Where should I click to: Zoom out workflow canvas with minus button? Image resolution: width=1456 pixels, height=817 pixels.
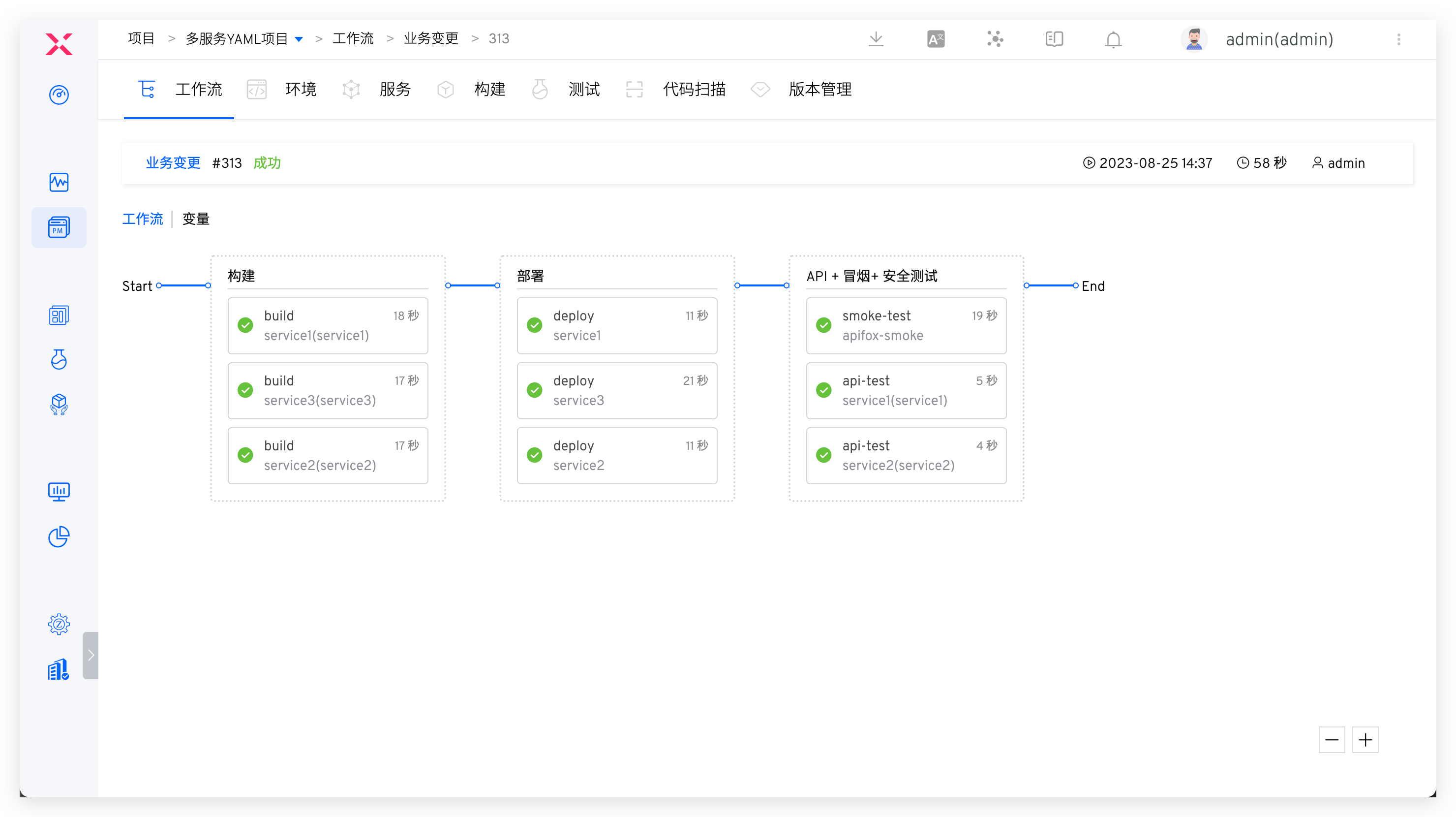(x=1331, y=740)
